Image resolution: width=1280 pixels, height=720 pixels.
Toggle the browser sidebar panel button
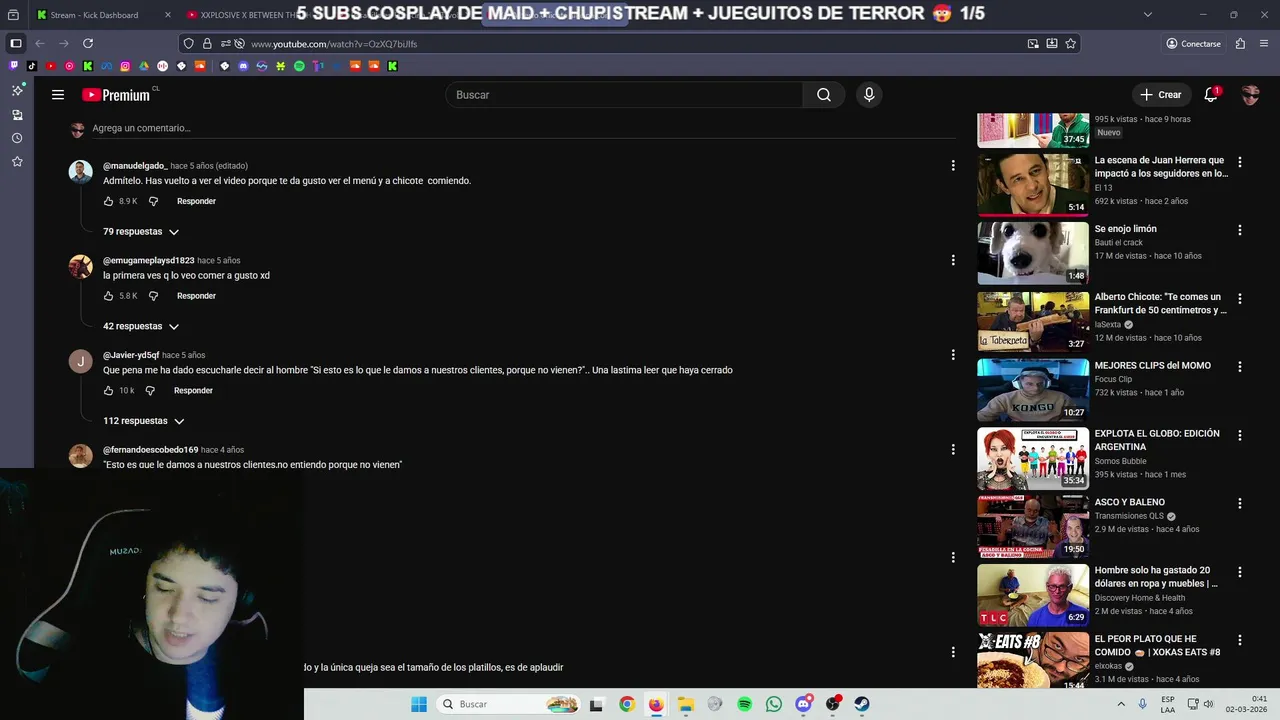tap(15, 43)
